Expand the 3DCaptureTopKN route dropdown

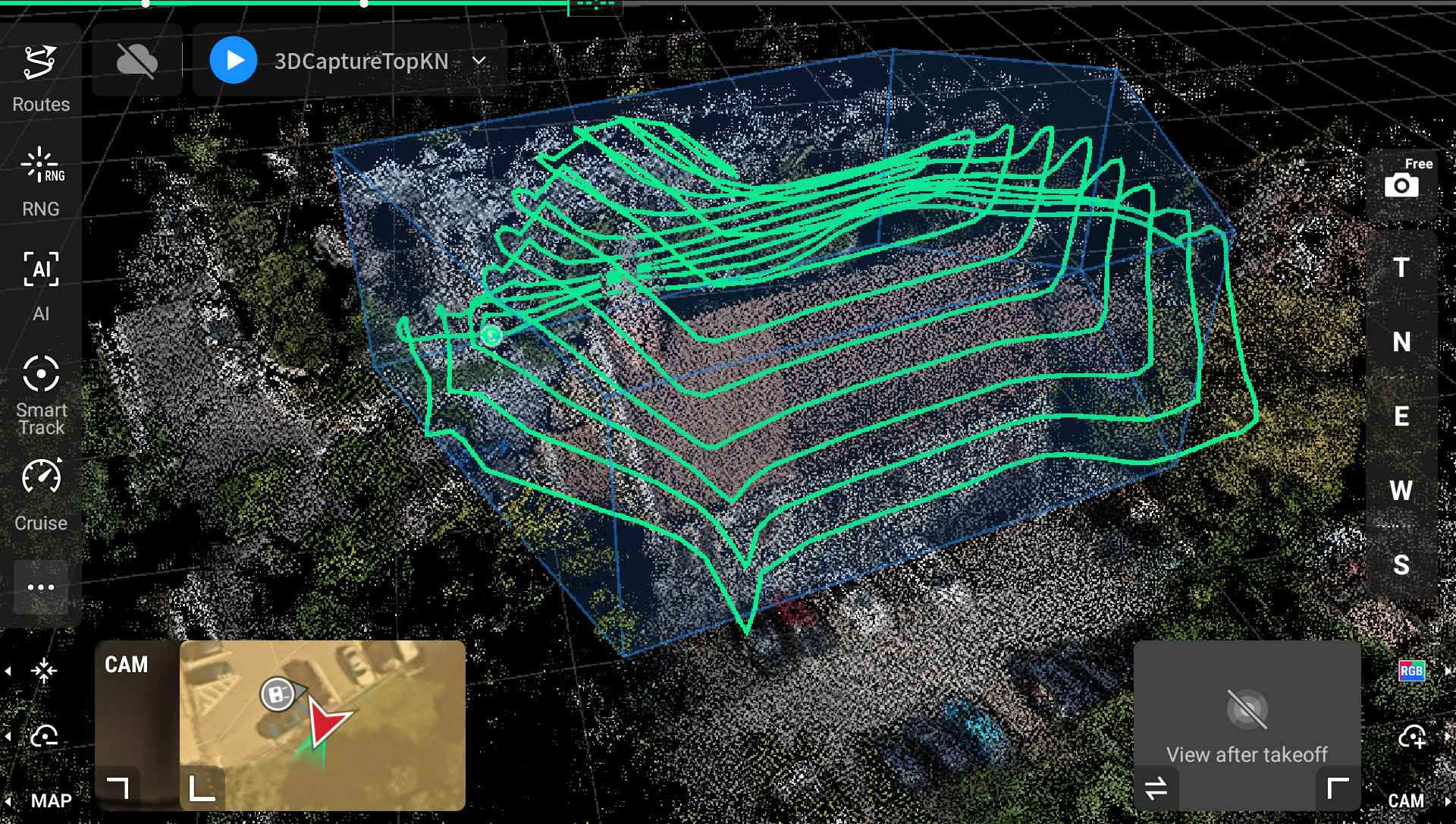pyautogui.click(x=479, y=61)
